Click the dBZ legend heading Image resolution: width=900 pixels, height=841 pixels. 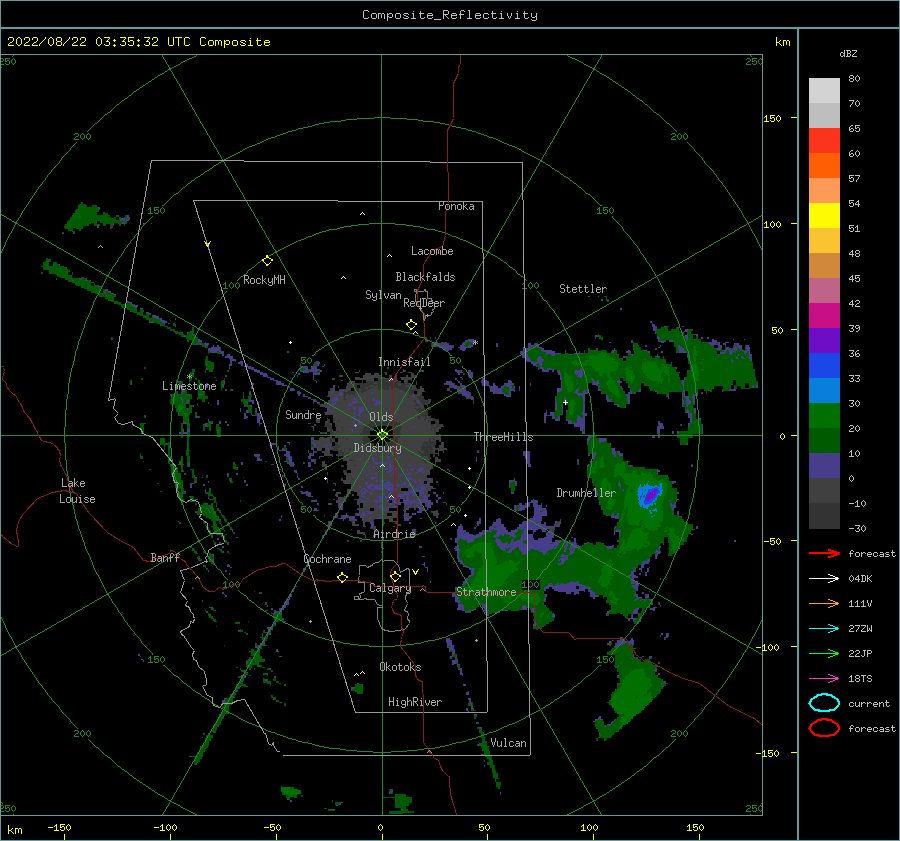[x=848, y=54]
